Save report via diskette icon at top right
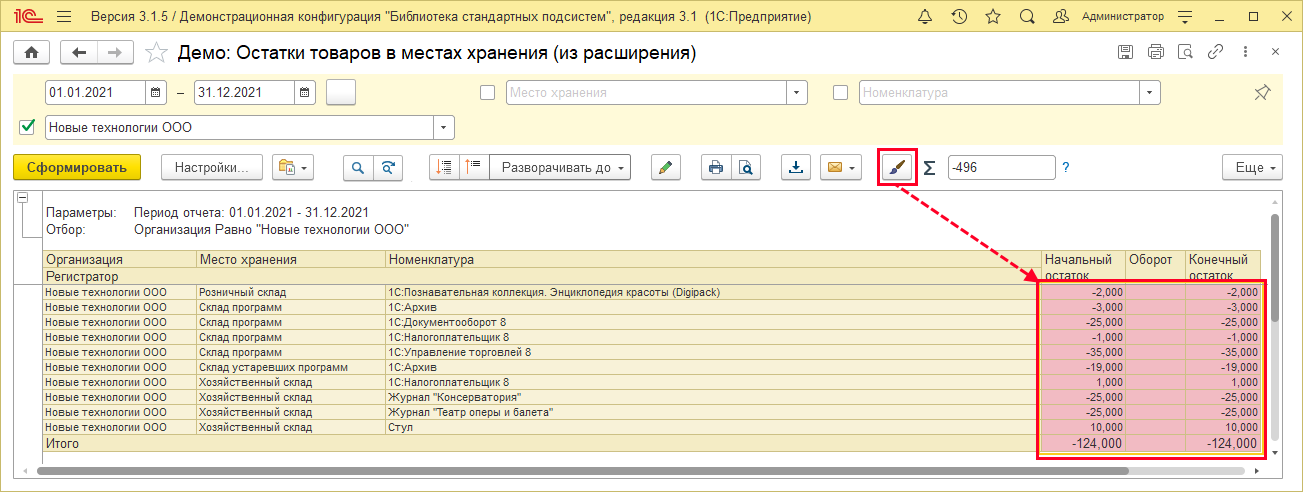This screenshot has height=492, width=1303. [1126, 52]
